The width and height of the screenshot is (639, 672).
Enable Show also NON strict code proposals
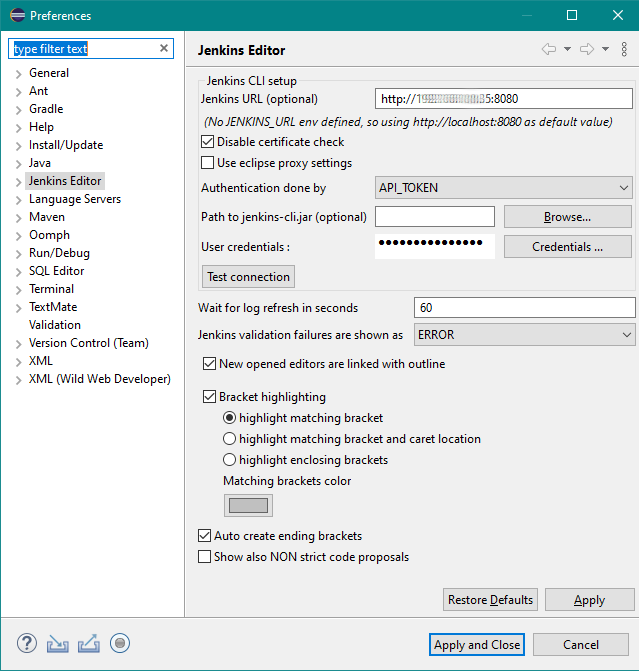click(204, 556)
